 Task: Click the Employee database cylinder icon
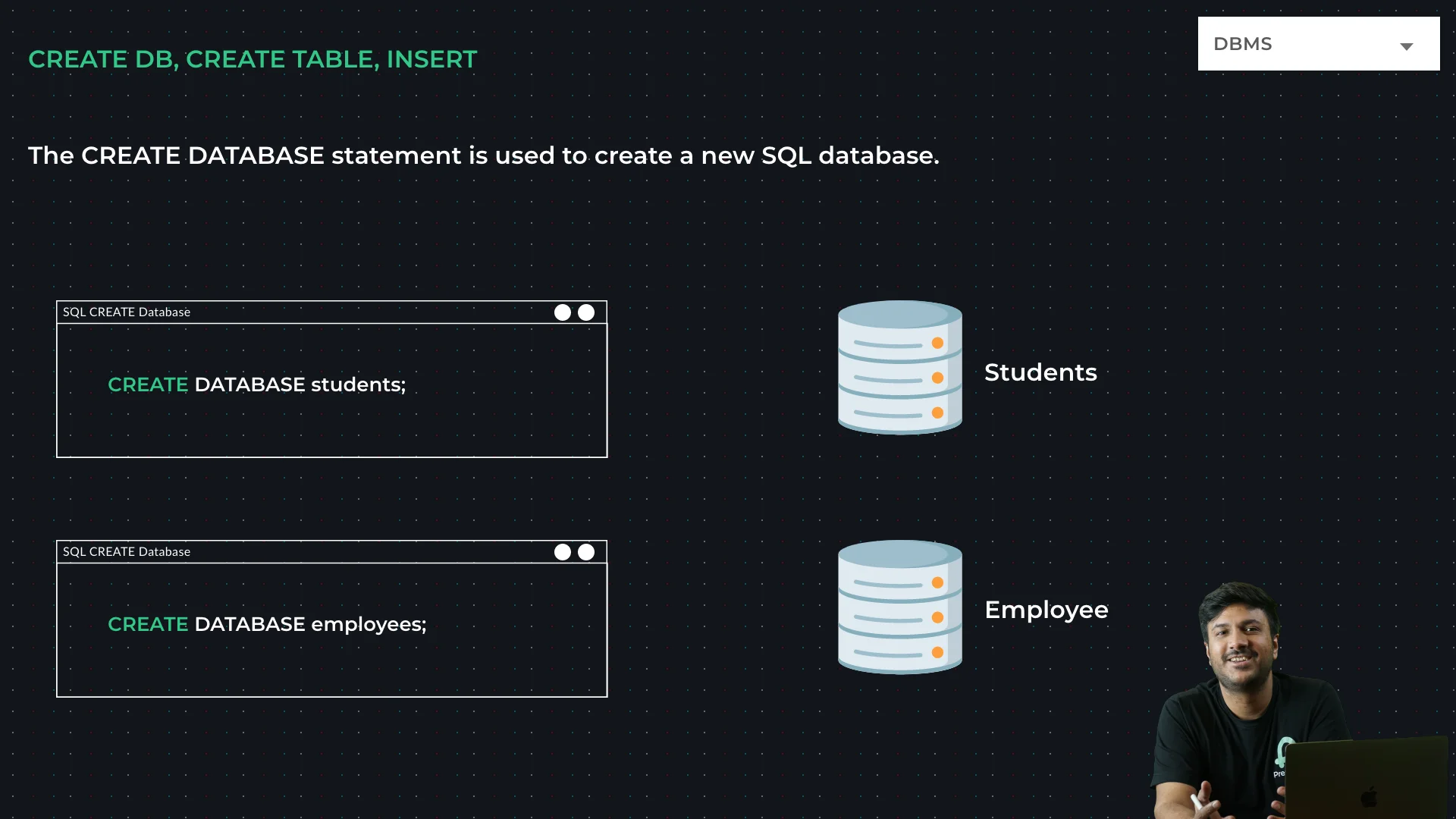(x=899, y=607)
